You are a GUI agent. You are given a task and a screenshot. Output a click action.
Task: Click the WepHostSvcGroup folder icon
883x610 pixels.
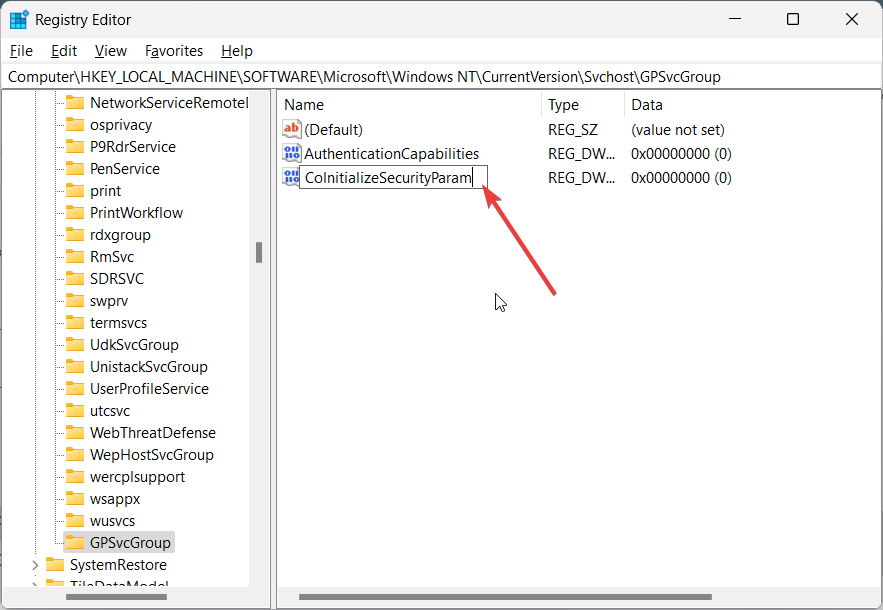click(x=74, y=454)
